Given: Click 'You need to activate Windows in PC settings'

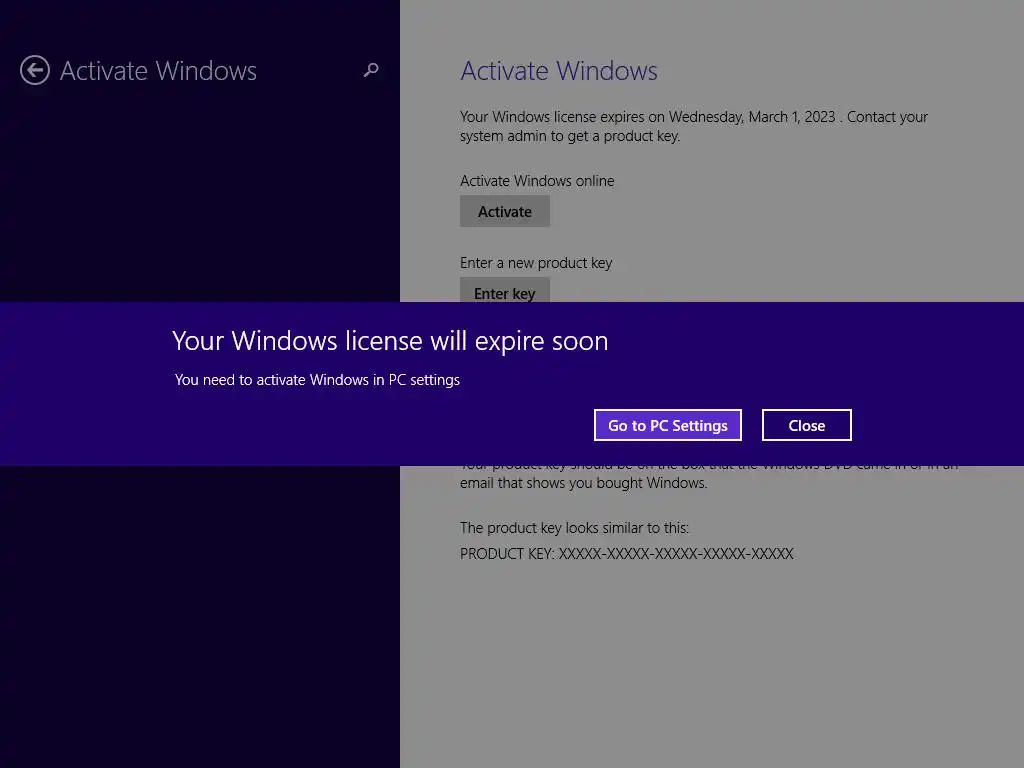Looking at the screenshot, I should tap(317, 380).
